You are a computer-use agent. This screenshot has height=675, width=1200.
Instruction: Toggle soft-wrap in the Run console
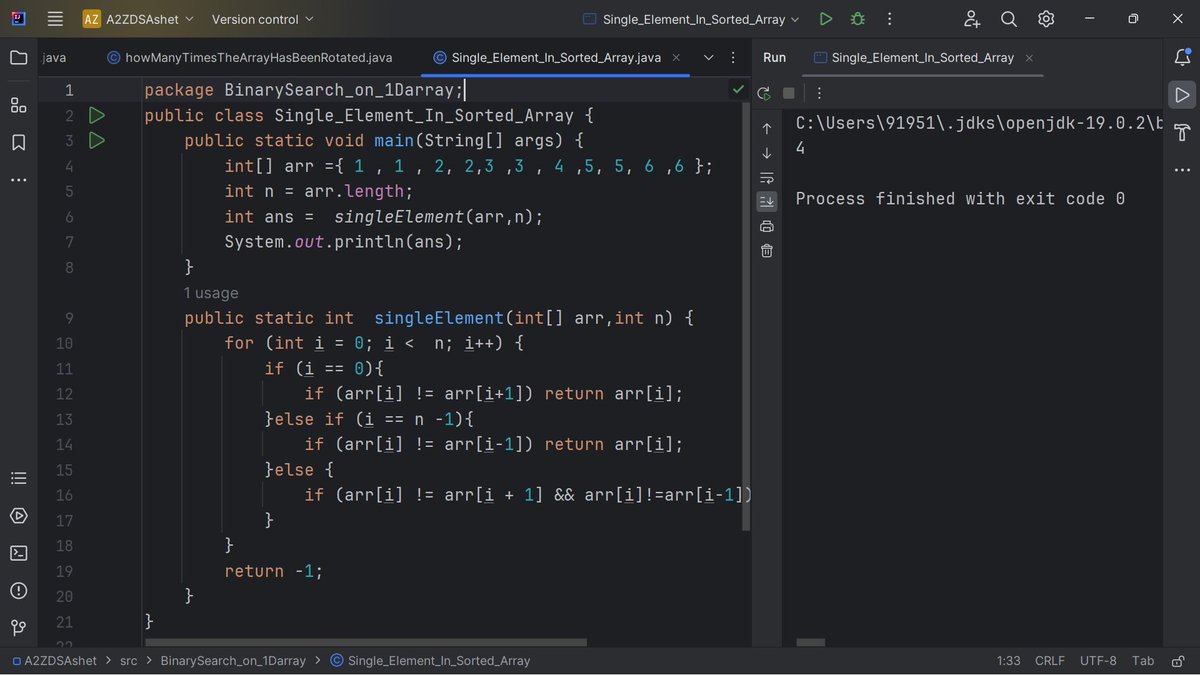(x=766, y=177)
